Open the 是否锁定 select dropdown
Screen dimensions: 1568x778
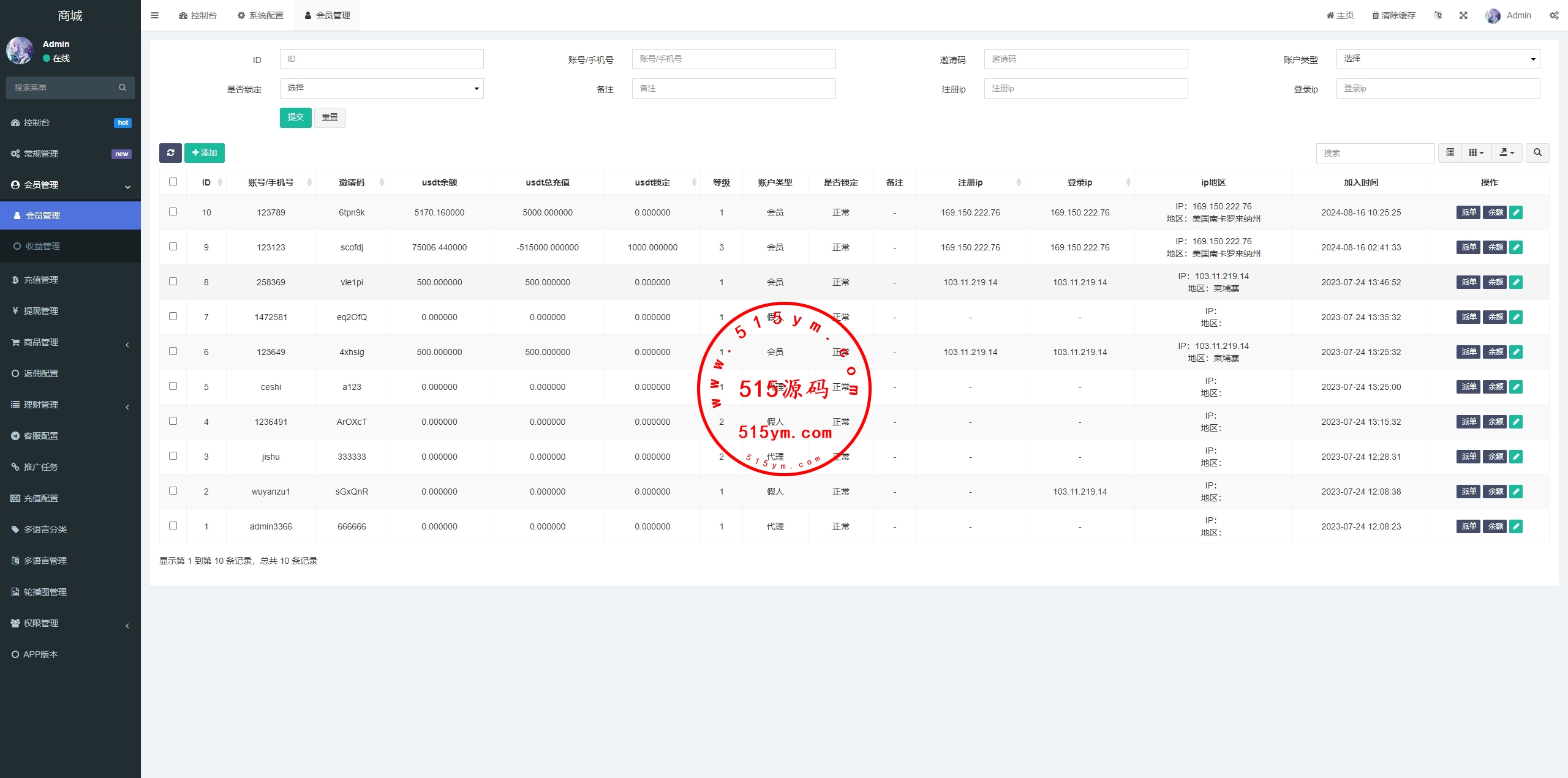381,88
